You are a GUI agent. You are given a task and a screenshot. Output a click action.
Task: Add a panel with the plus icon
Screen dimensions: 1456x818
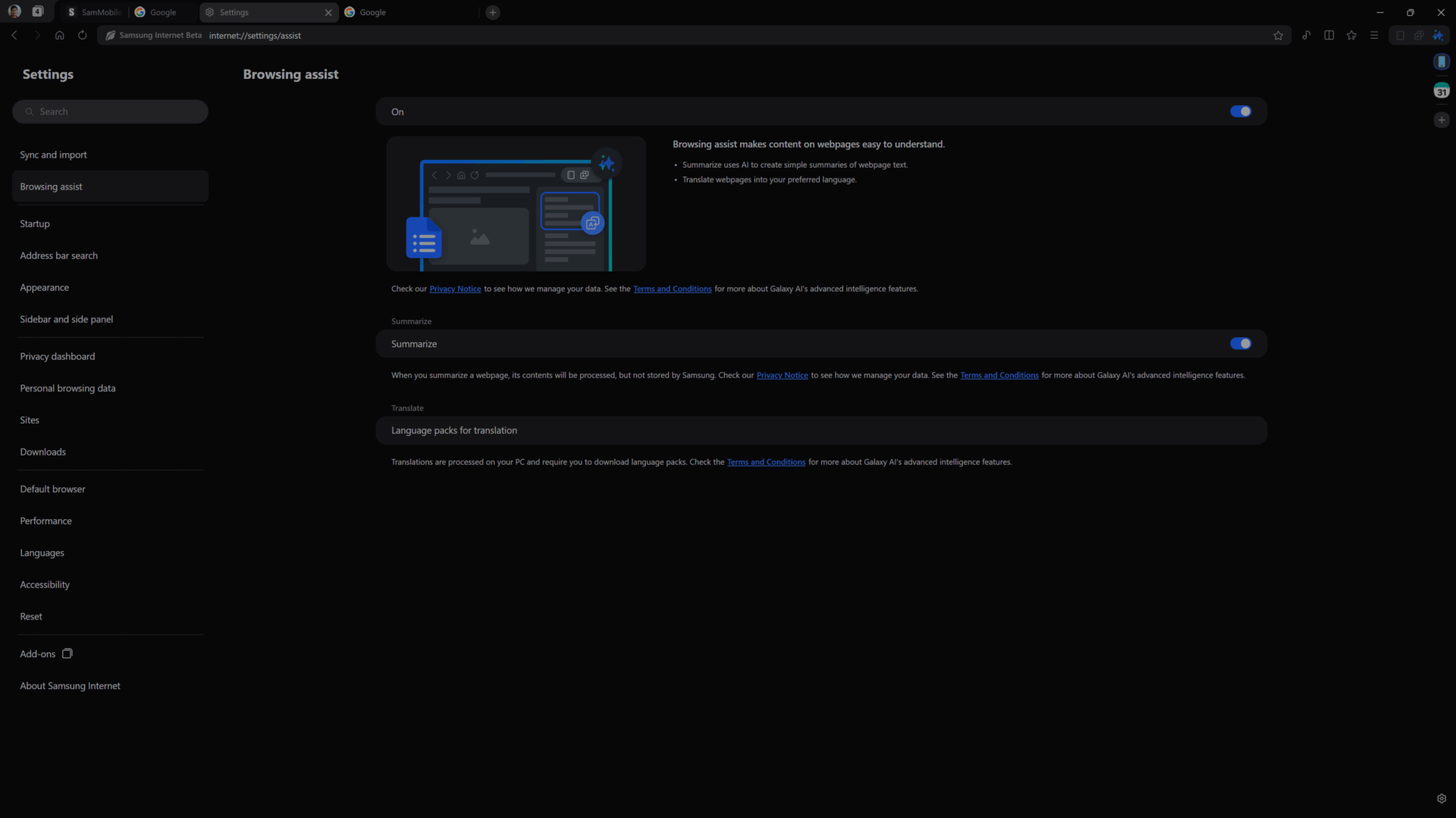tap(1442, 120)
